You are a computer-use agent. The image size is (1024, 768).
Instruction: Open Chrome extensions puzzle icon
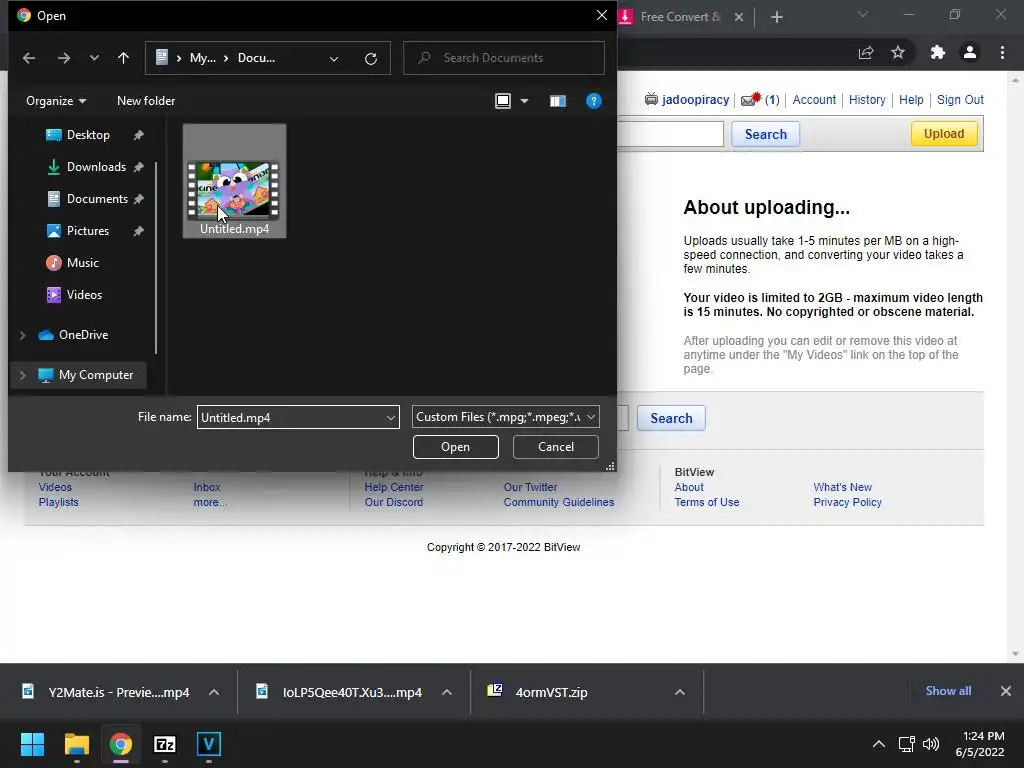point(938,52)
